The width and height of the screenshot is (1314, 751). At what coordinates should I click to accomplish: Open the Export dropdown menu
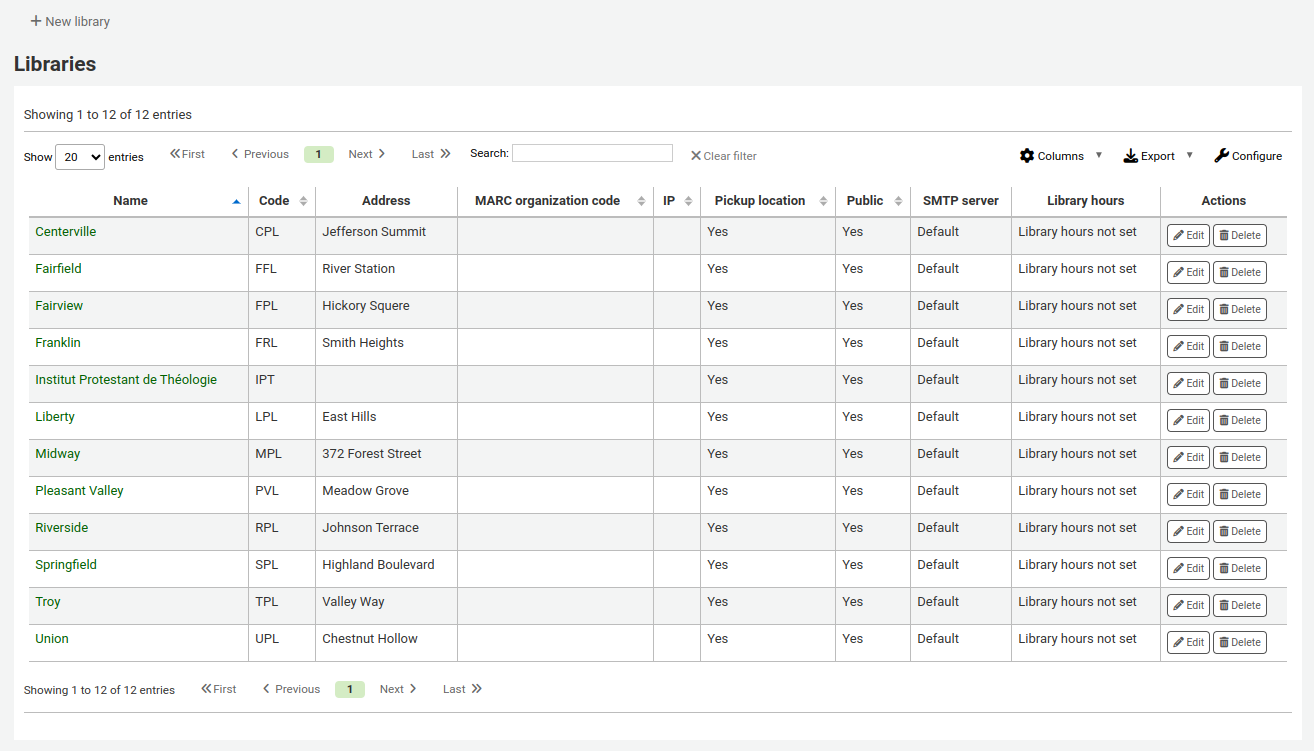[1158, 156]
